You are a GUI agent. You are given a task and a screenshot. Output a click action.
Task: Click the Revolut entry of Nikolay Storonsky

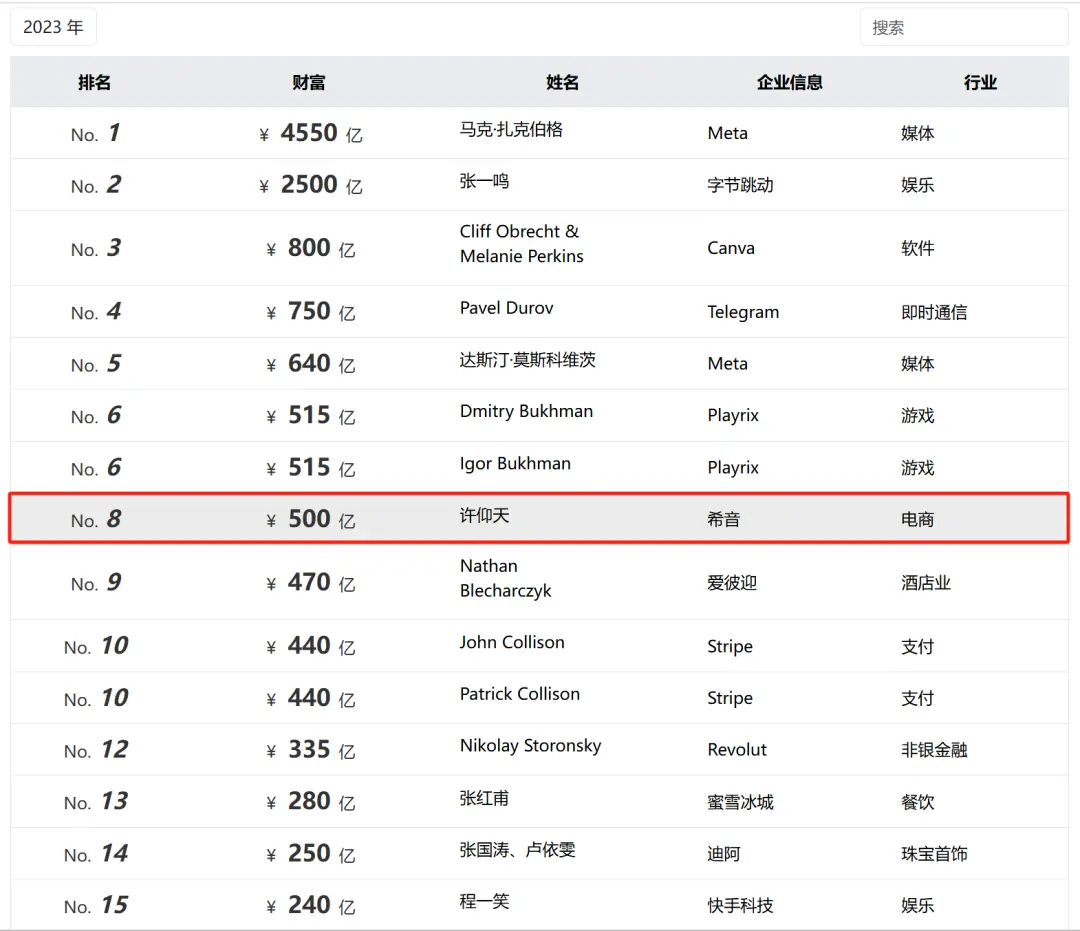(738, 749)
